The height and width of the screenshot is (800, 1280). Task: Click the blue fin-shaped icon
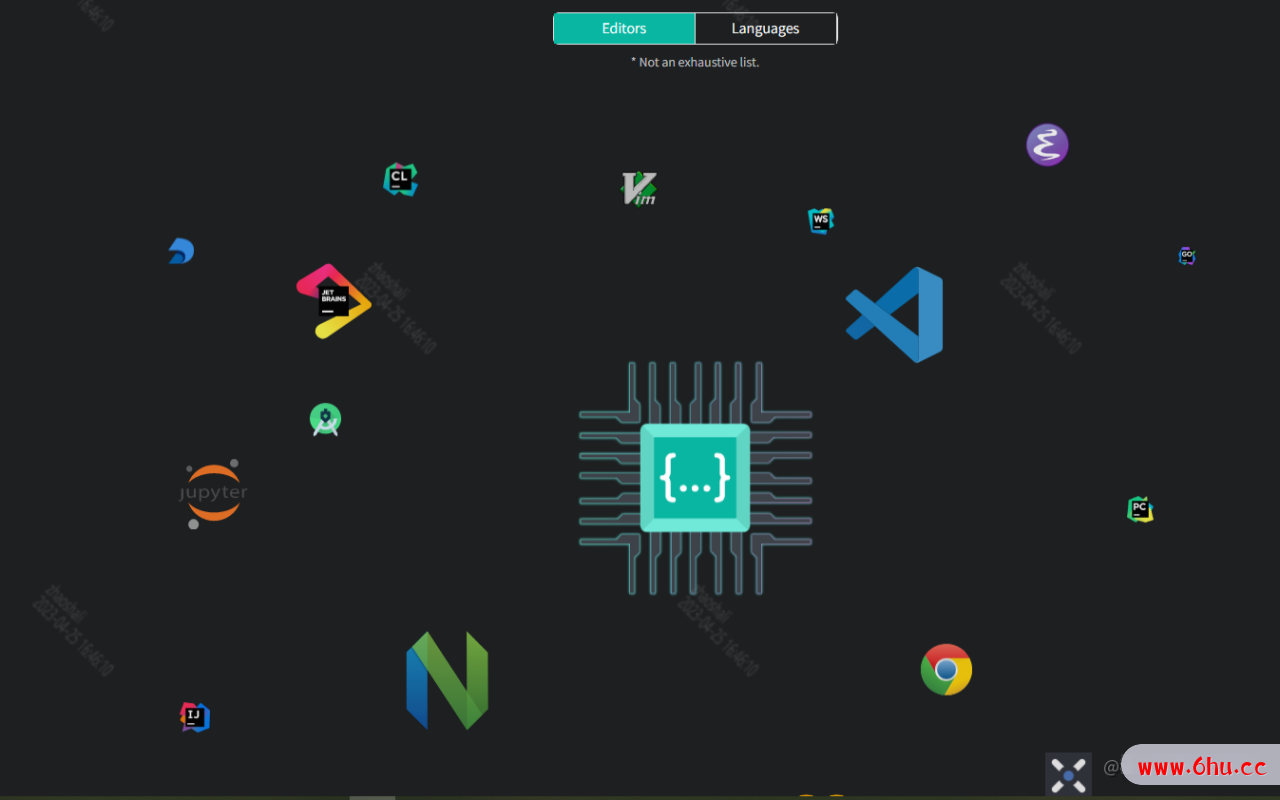(181, 251)
